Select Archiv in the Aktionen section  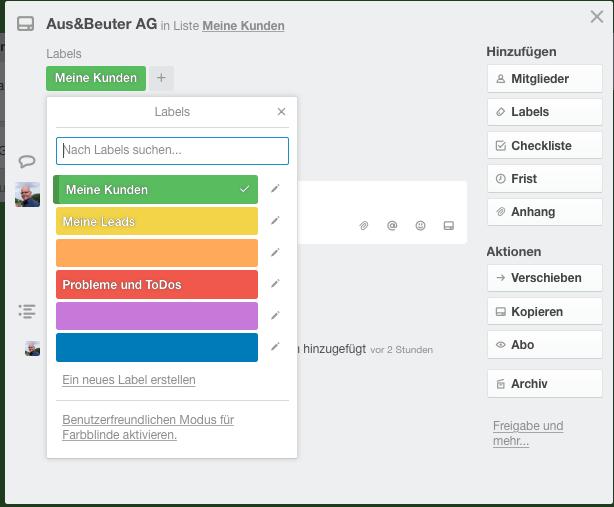pyautogui.click(x=544, y=384)
